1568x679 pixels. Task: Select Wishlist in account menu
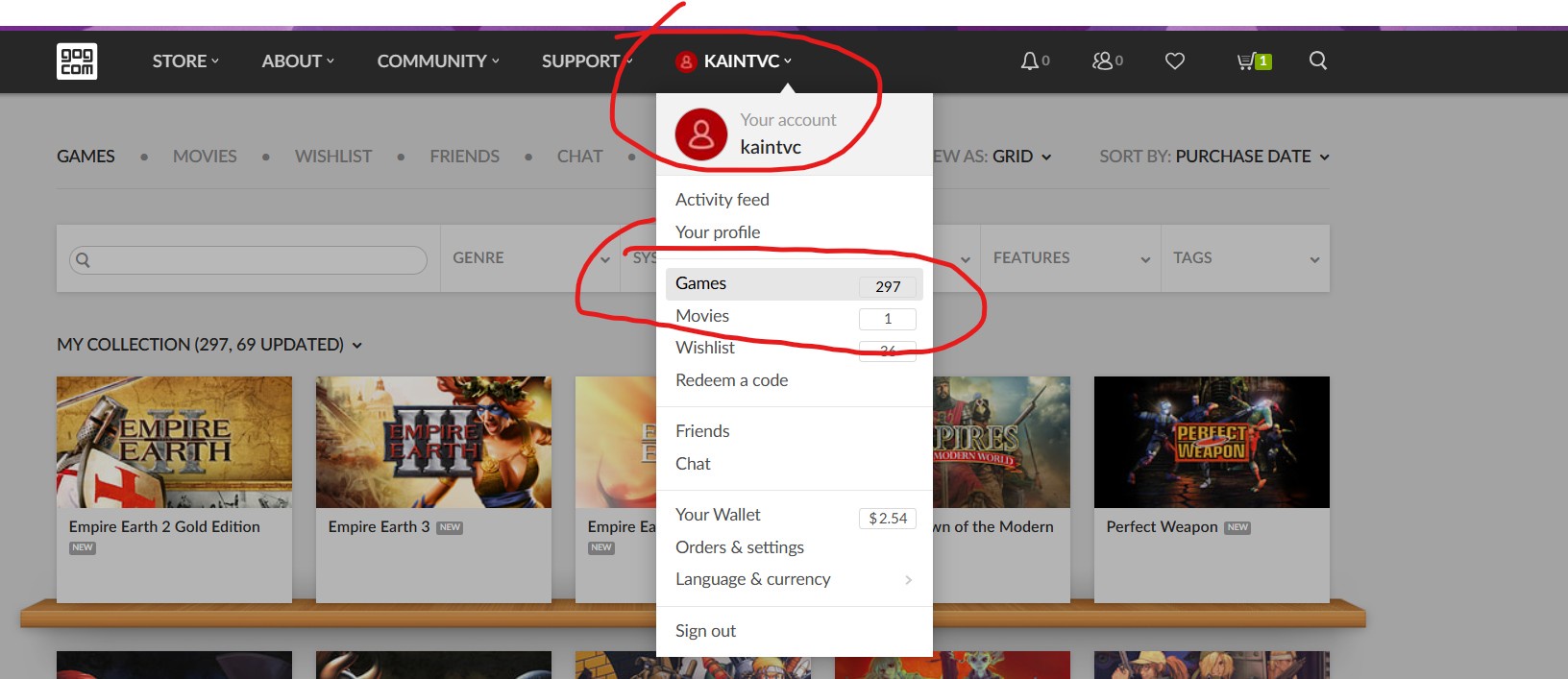(795, 348)
